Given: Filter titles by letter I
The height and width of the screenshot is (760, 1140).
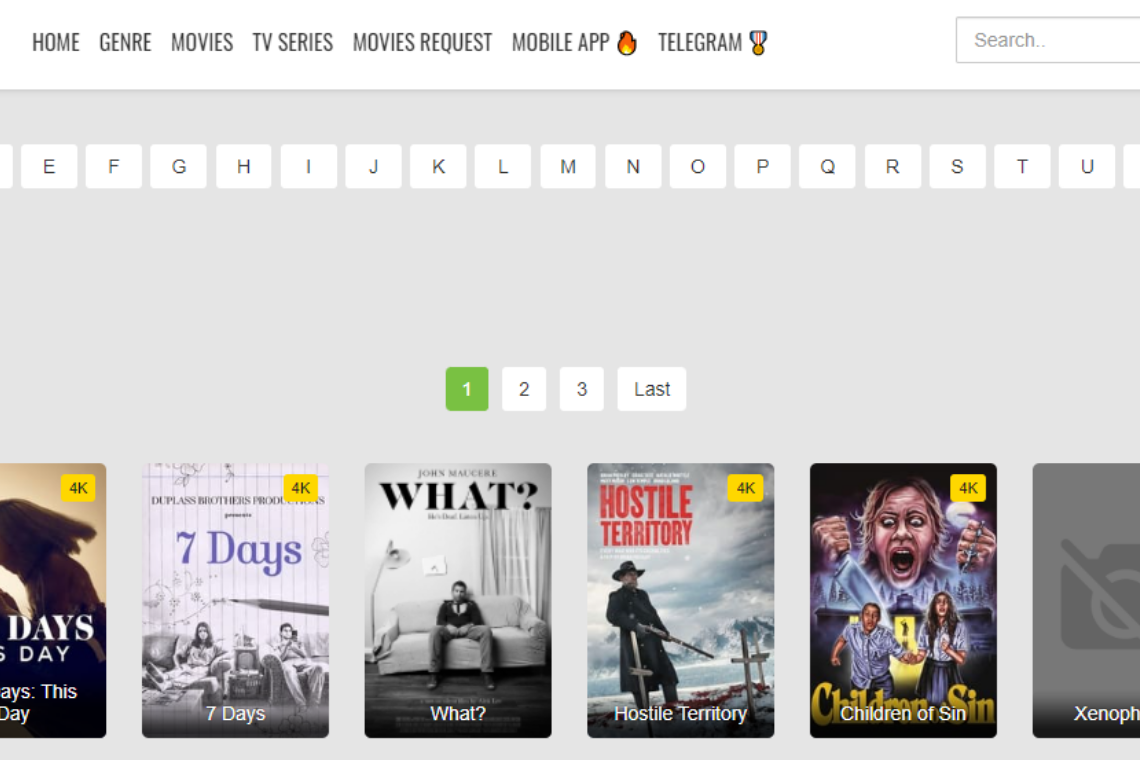Looking at the screenshot, I should pos(309,167).
